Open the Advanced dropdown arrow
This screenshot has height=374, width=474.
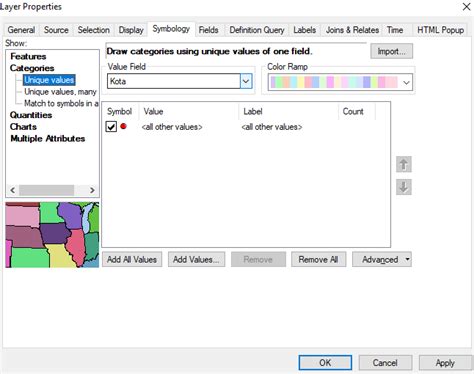tap(407, 259)
